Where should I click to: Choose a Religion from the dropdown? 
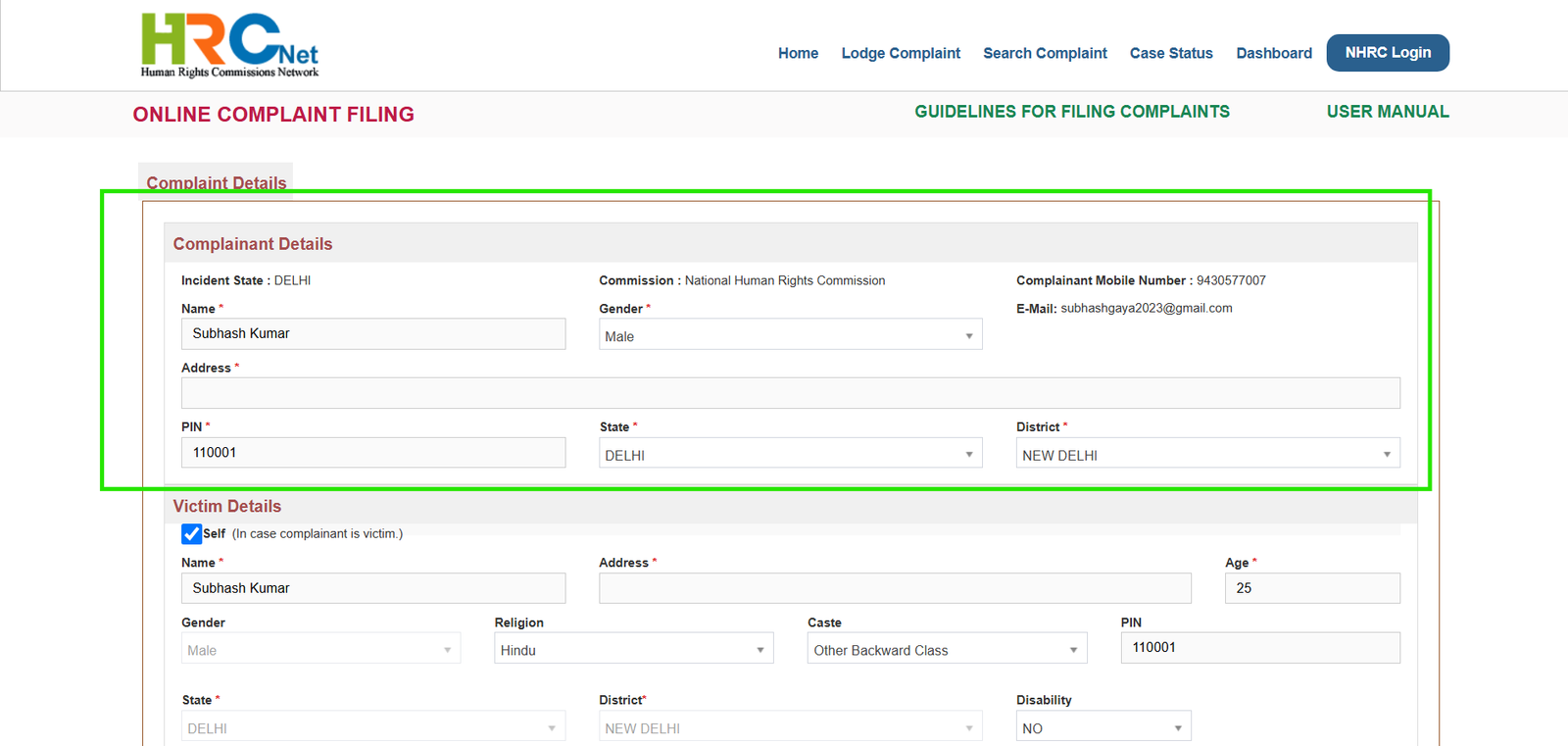pyautogui.click(x=633, y=649)
